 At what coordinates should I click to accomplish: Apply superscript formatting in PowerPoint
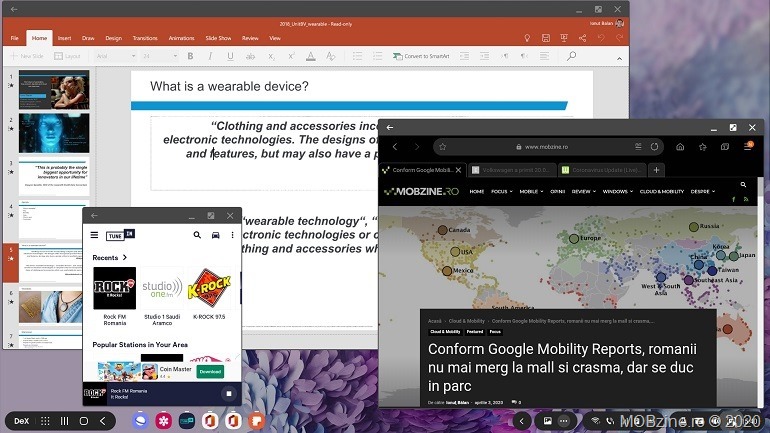[x=291, y=56]
